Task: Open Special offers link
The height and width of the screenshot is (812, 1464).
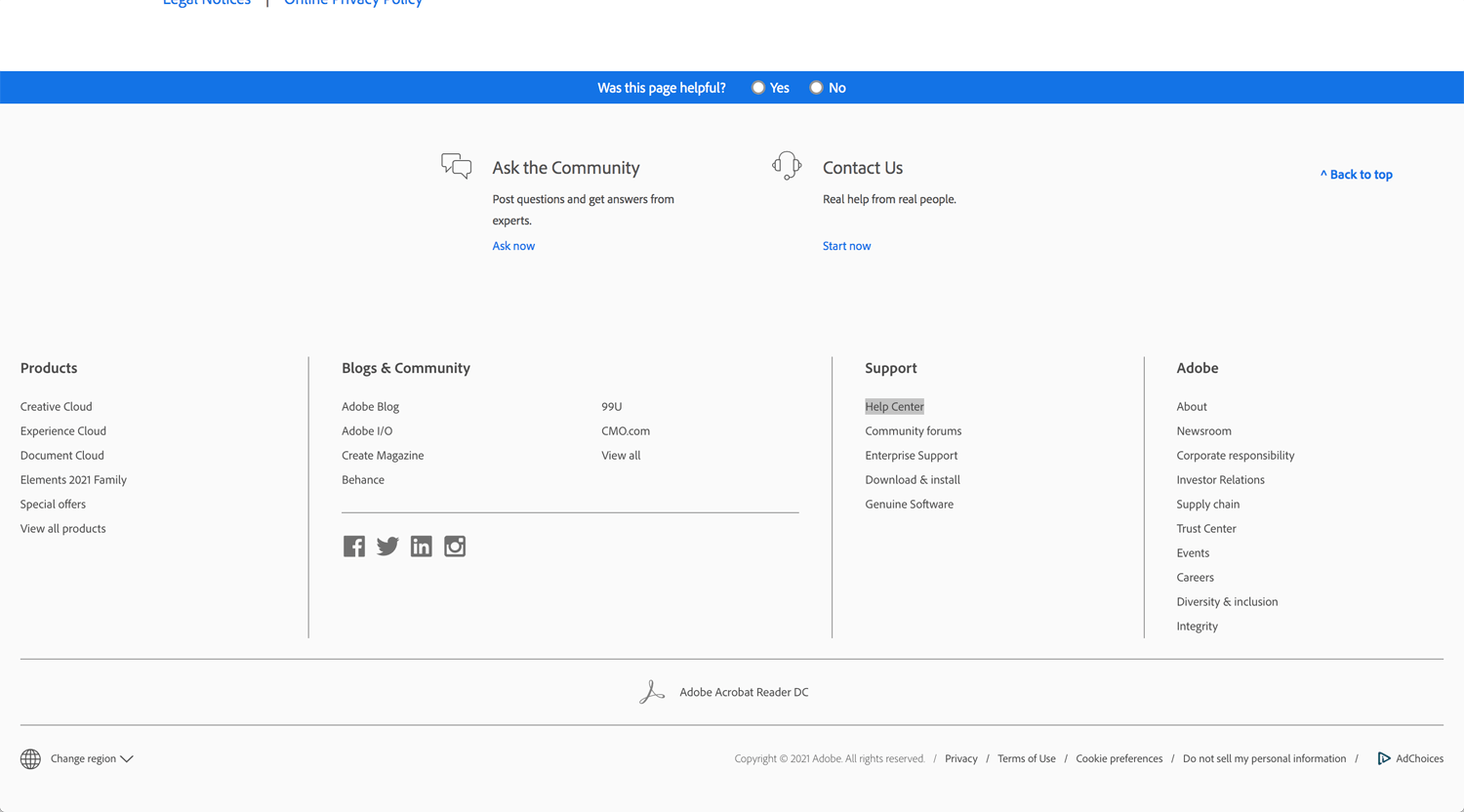Action: pyautogui.click(x=53, y=505)
